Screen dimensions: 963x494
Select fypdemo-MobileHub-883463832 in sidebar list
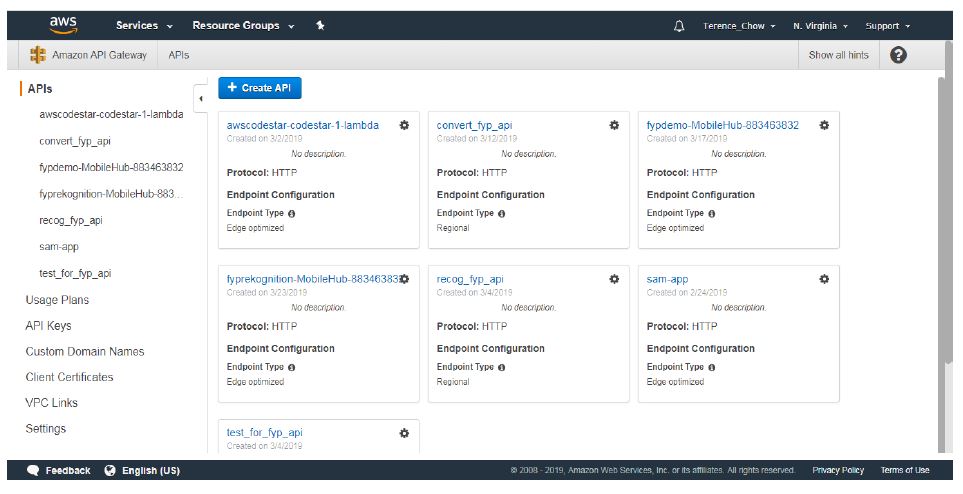(111, 167)
